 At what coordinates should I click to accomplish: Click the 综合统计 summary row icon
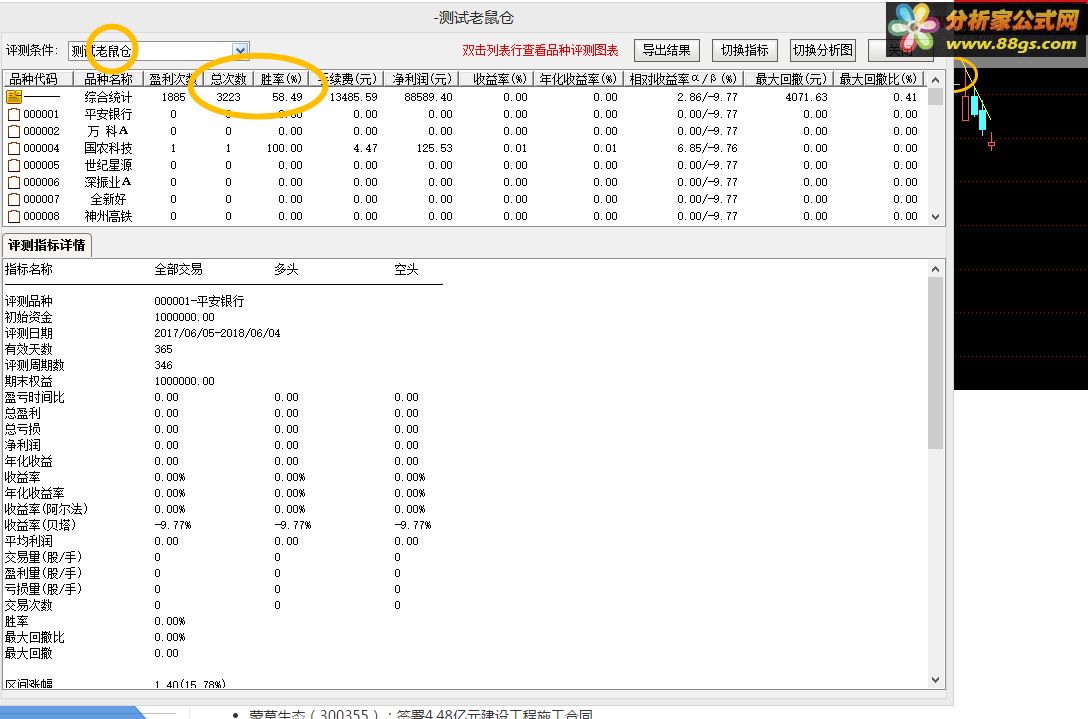point(14,97)
